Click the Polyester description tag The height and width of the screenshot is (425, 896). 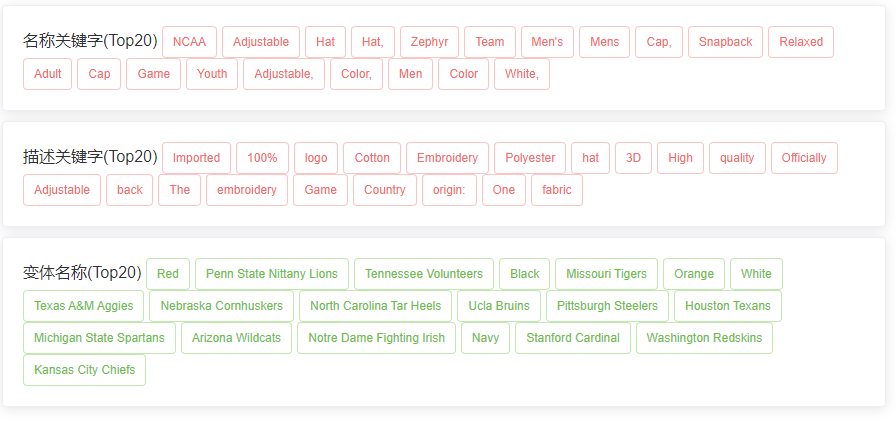(530, 158)
